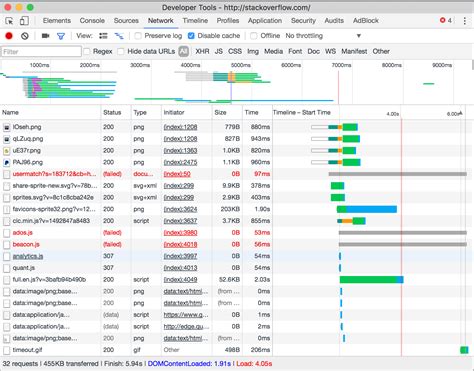The image size is (474, 371).
Task: Open the errors counter showing 4
Action: click(446, 21)
